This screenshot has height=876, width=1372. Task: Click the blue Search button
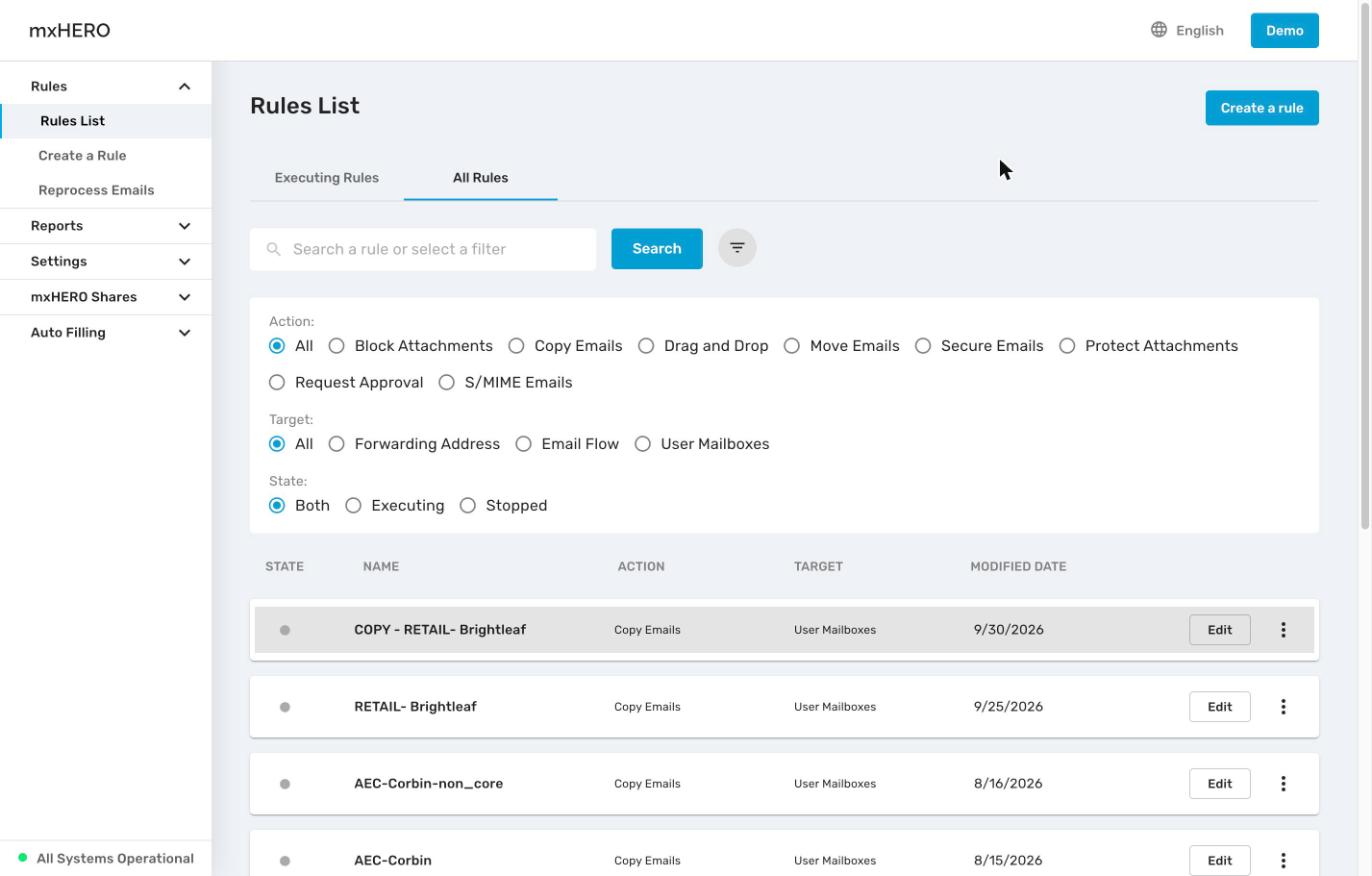[657, 249]
